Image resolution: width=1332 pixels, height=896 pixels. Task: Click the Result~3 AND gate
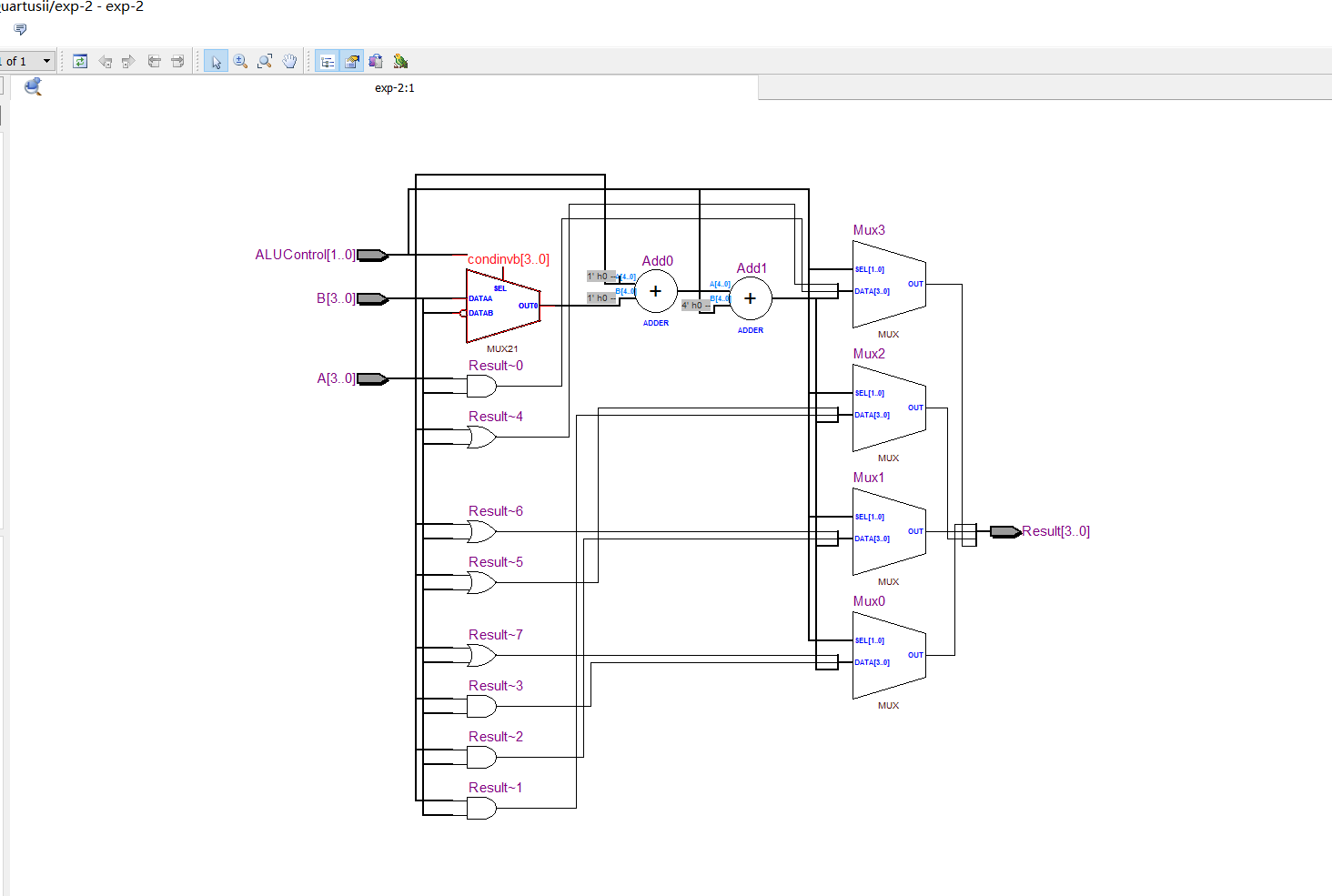click(481, 707)
